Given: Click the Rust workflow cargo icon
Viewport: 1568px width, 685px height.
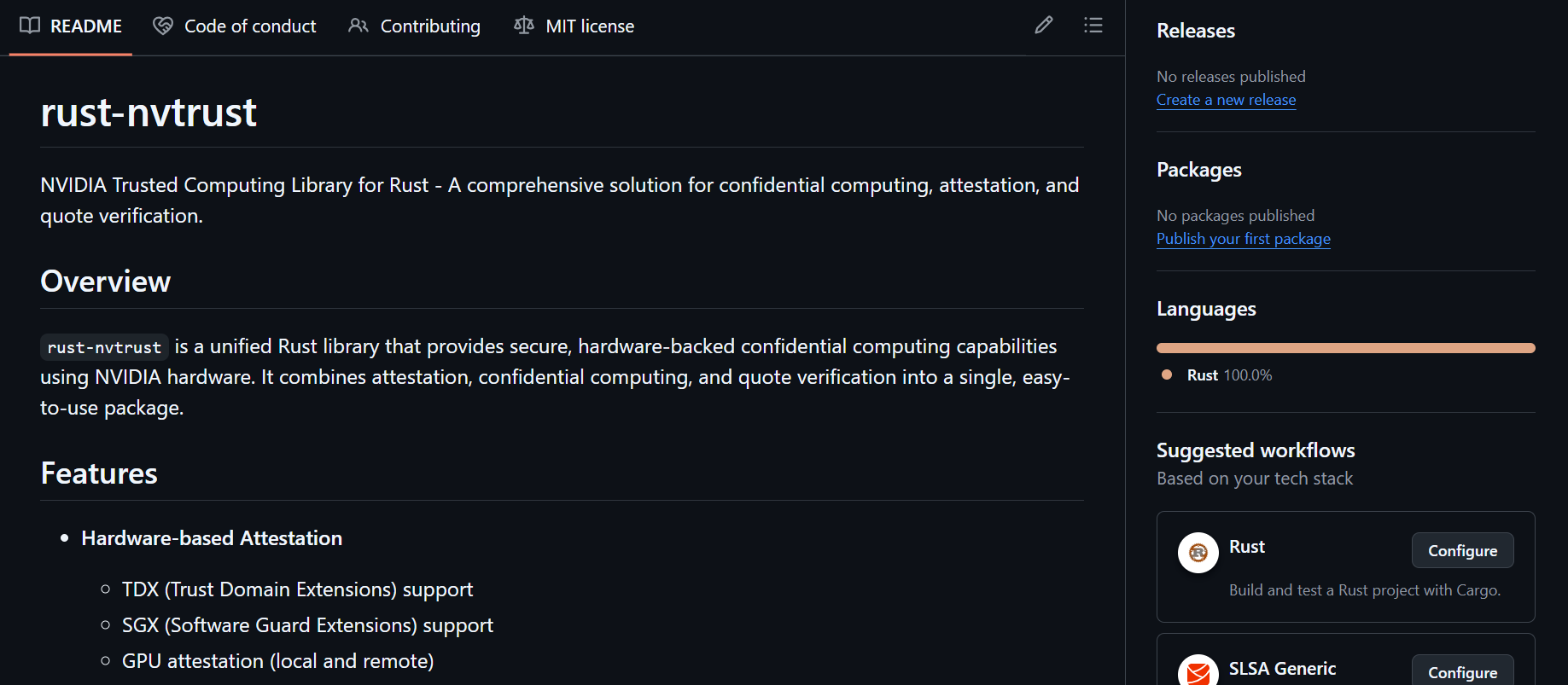Looking at the screenshot, I should click(1198, 553).
